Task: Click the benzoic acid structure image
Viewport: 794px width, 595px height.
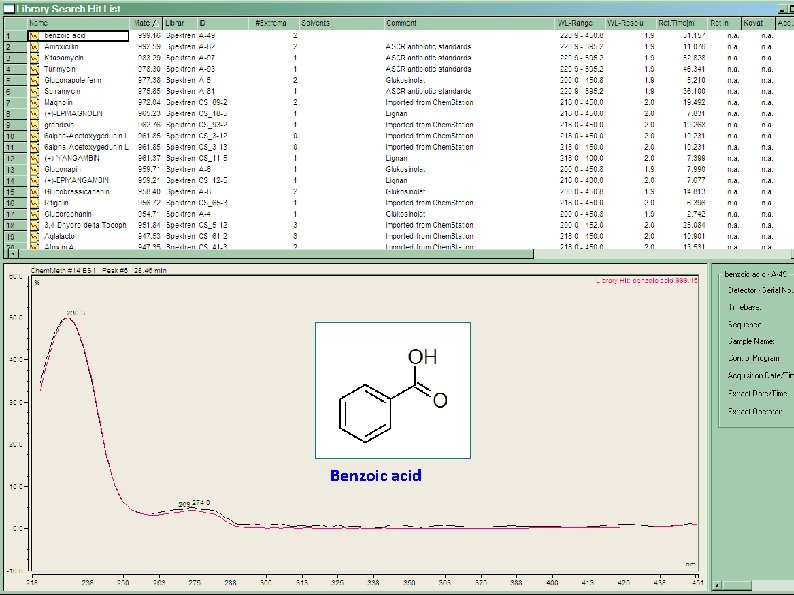Action: tap(393, 390)
